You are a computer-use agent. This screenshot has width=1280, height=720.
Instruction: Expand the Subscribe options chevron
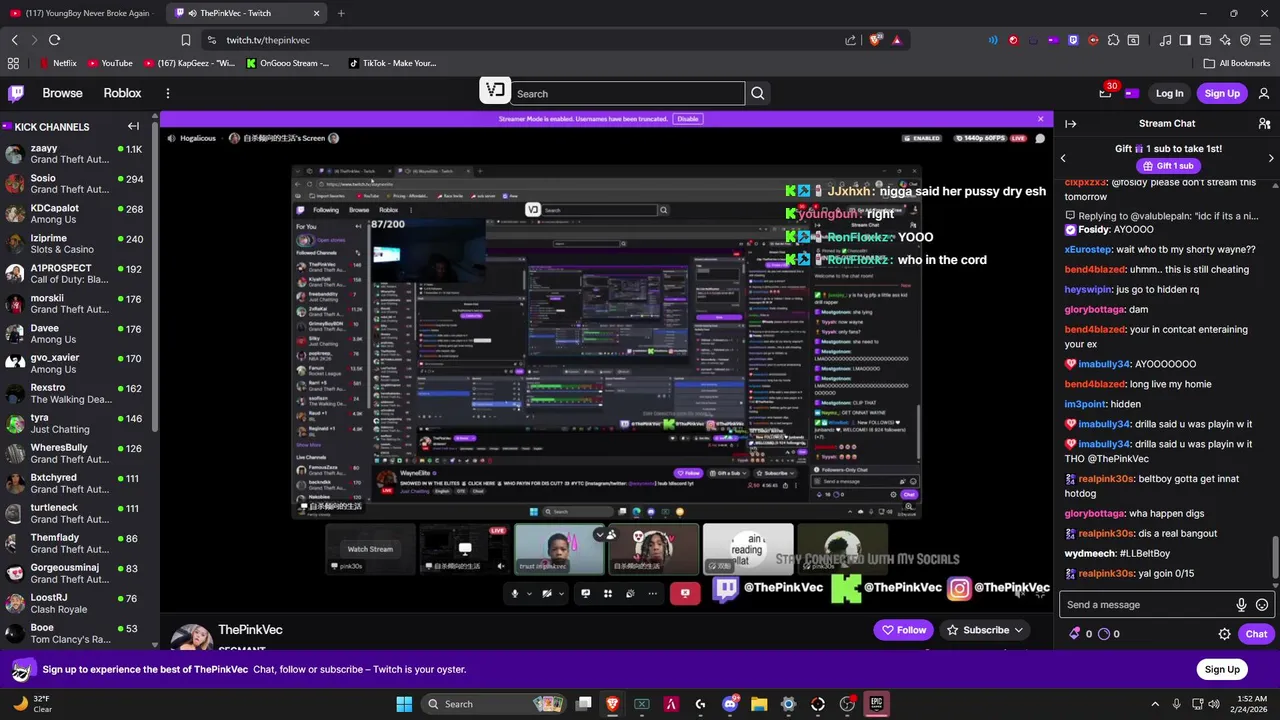1018,630
